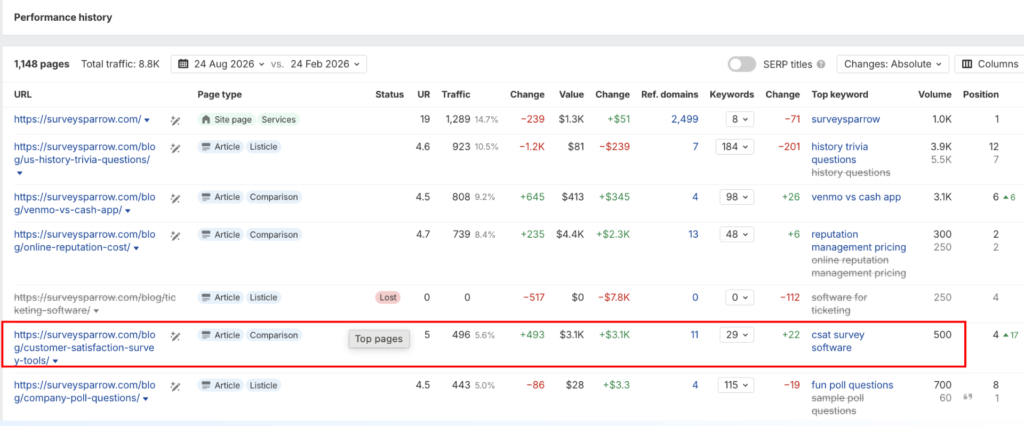Open the 48 keywords dropdown
Viewport: 1024px width, 426px height.
737,234
